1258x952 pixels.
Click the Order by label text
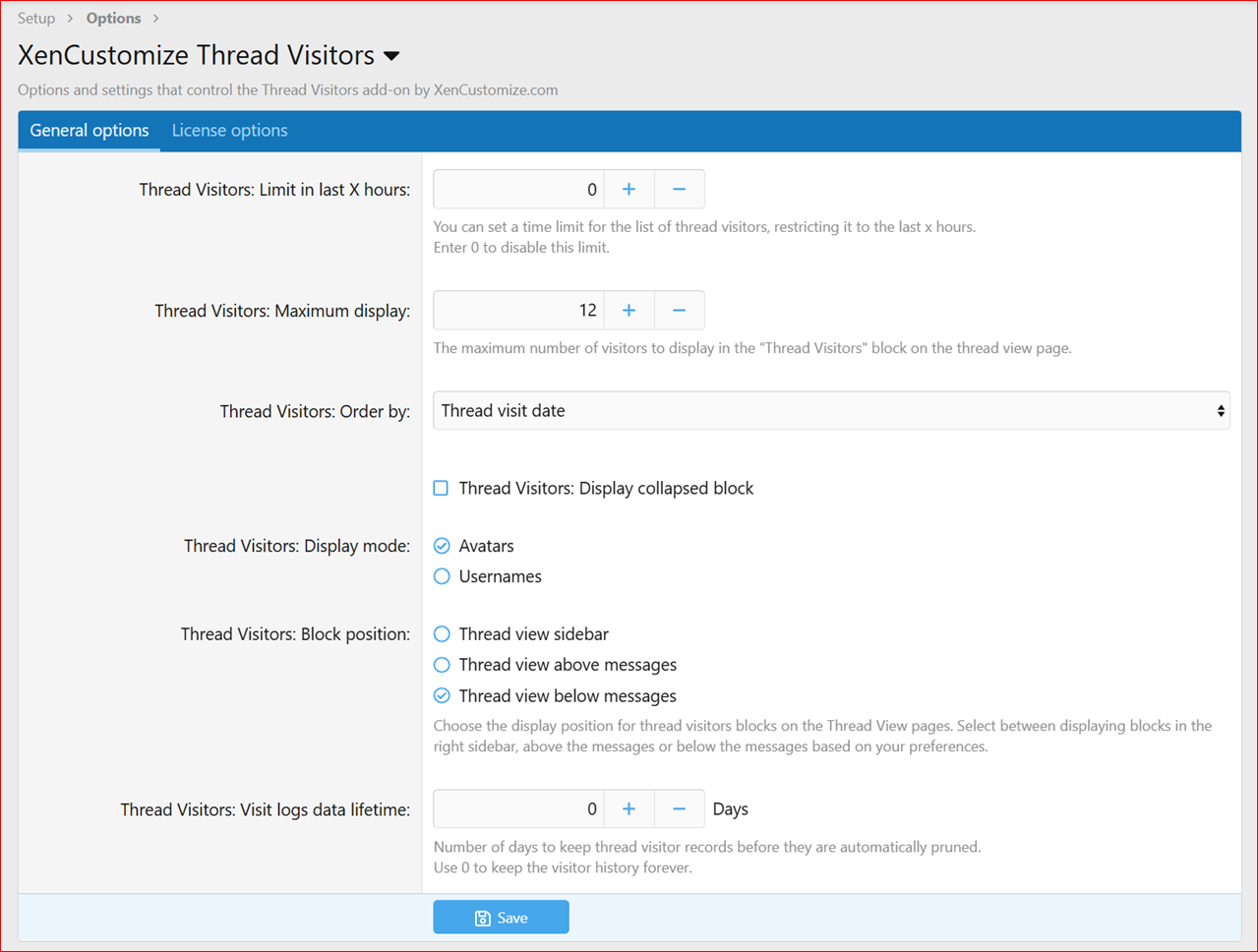click(315, 411)
